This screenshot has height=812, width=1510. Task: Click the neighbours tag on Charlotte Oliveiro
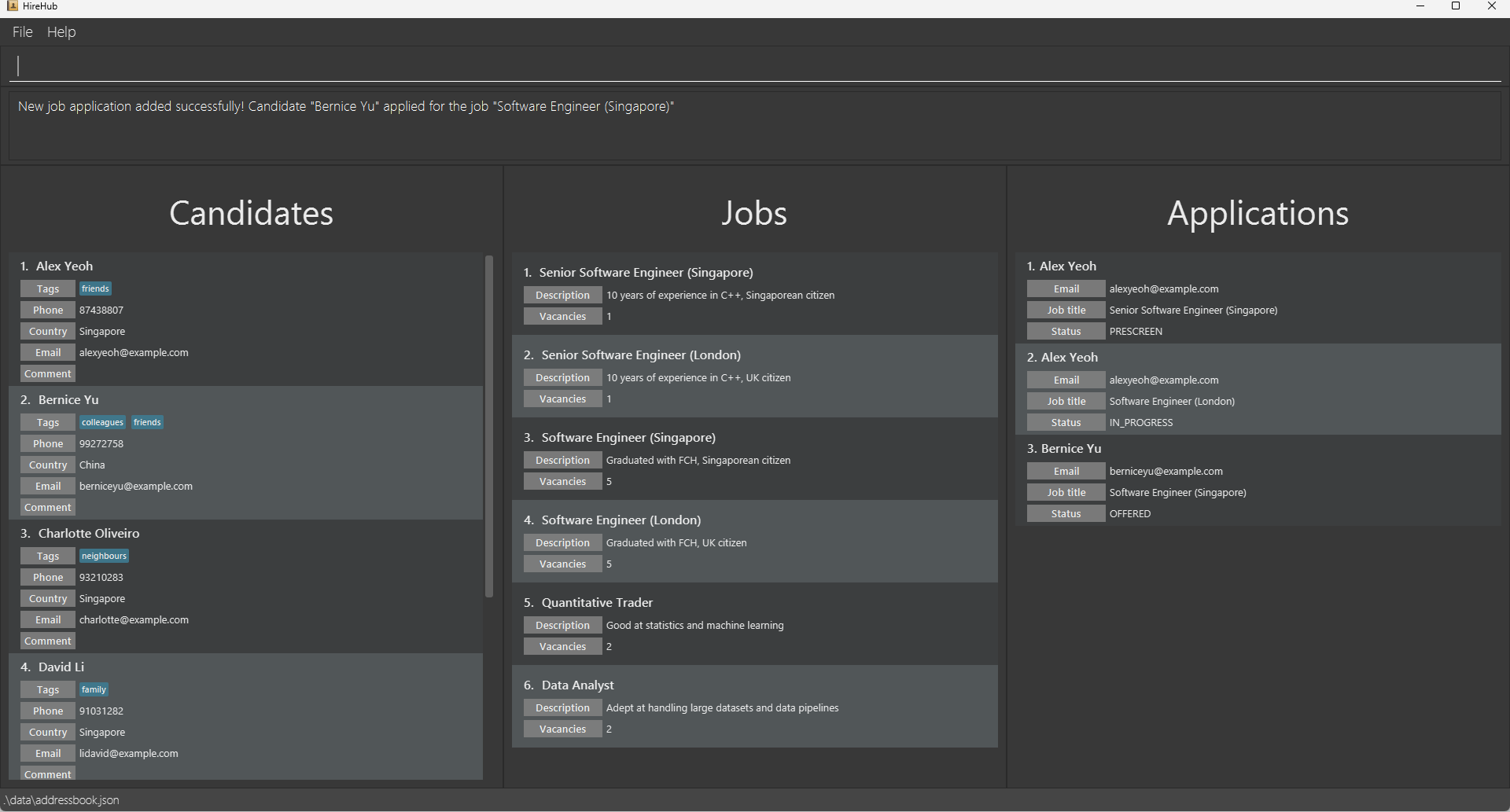(104, 557)
